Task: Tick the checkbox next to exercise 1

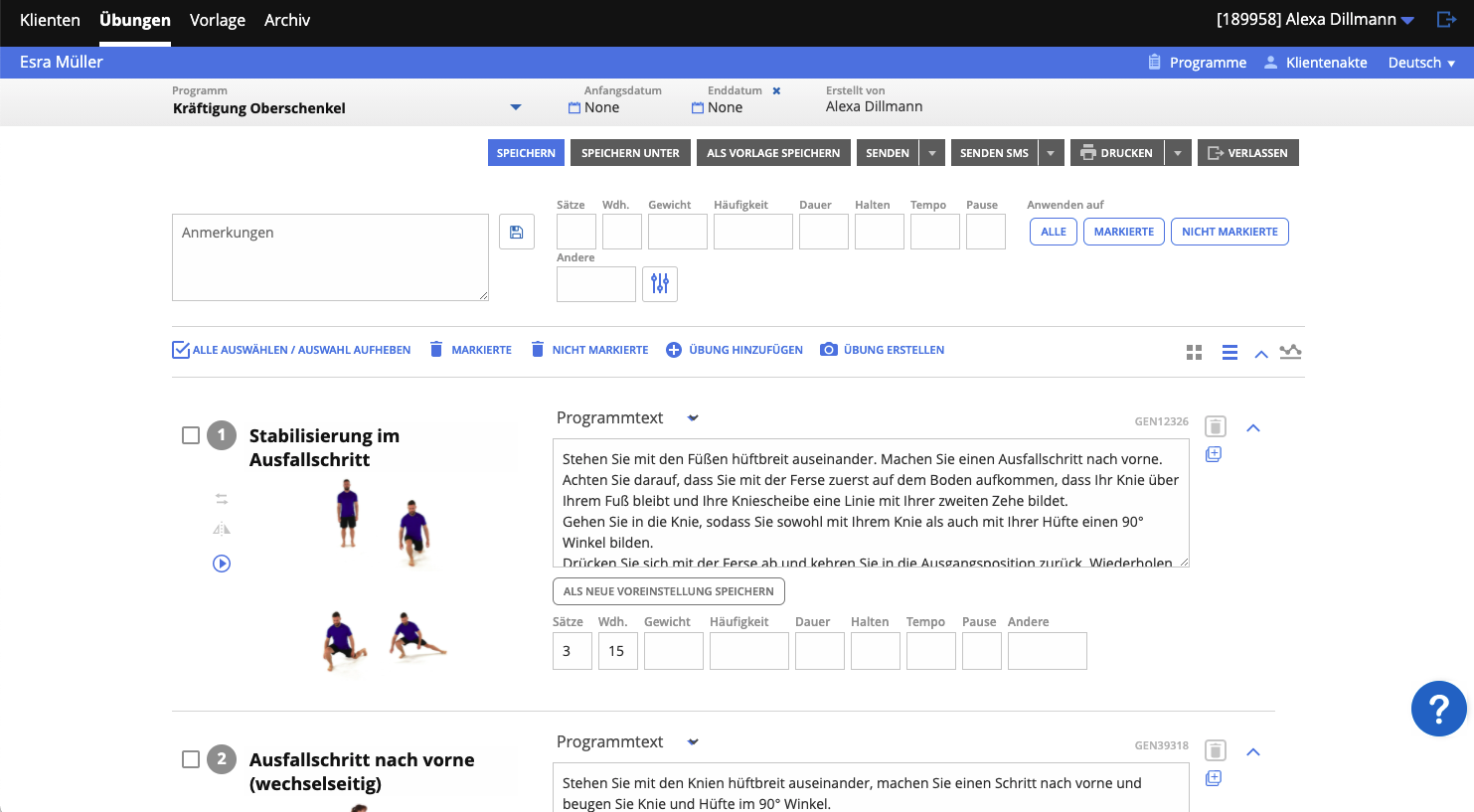Action: (190, 434)
